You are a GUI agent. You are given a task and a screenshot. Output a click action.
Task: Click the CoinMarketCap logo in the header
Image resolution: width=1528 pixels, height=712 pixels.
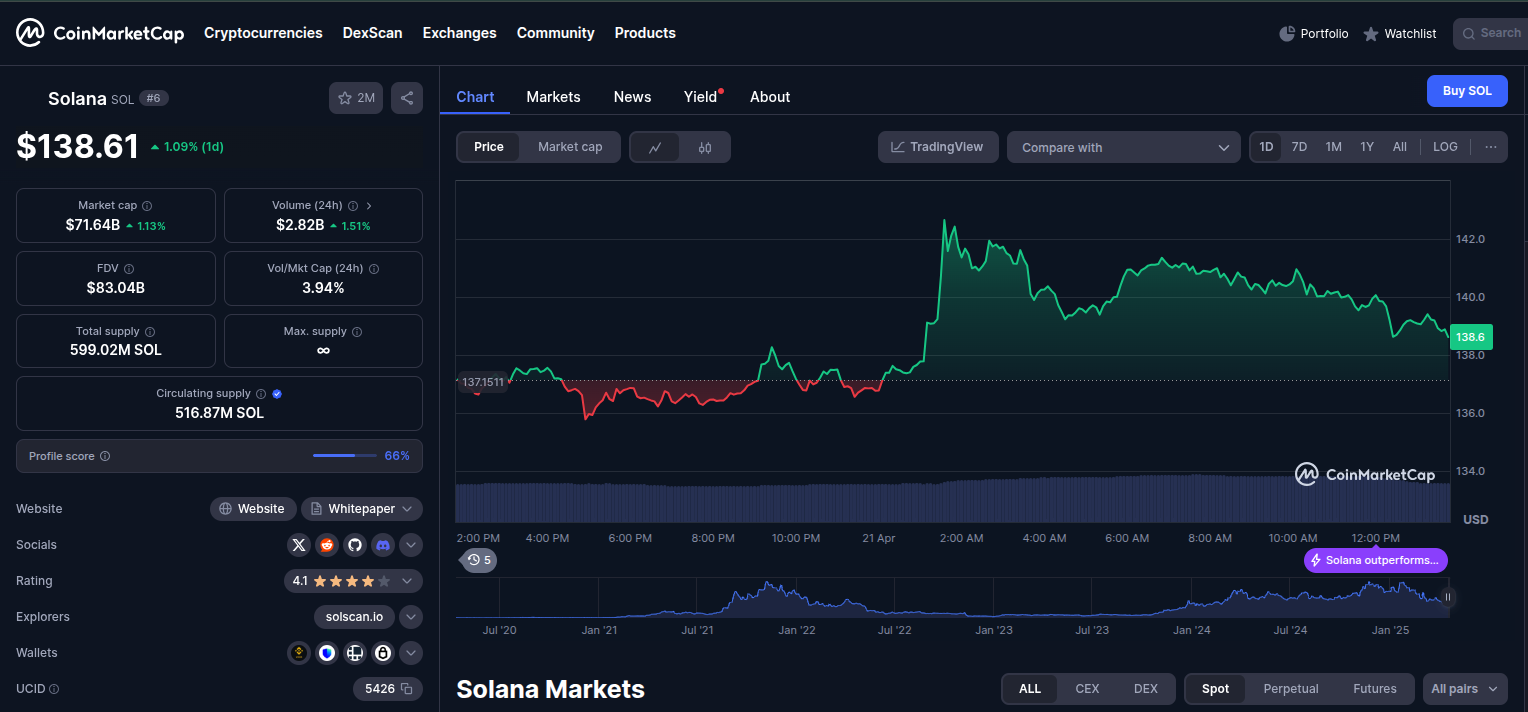coord(100,33)
